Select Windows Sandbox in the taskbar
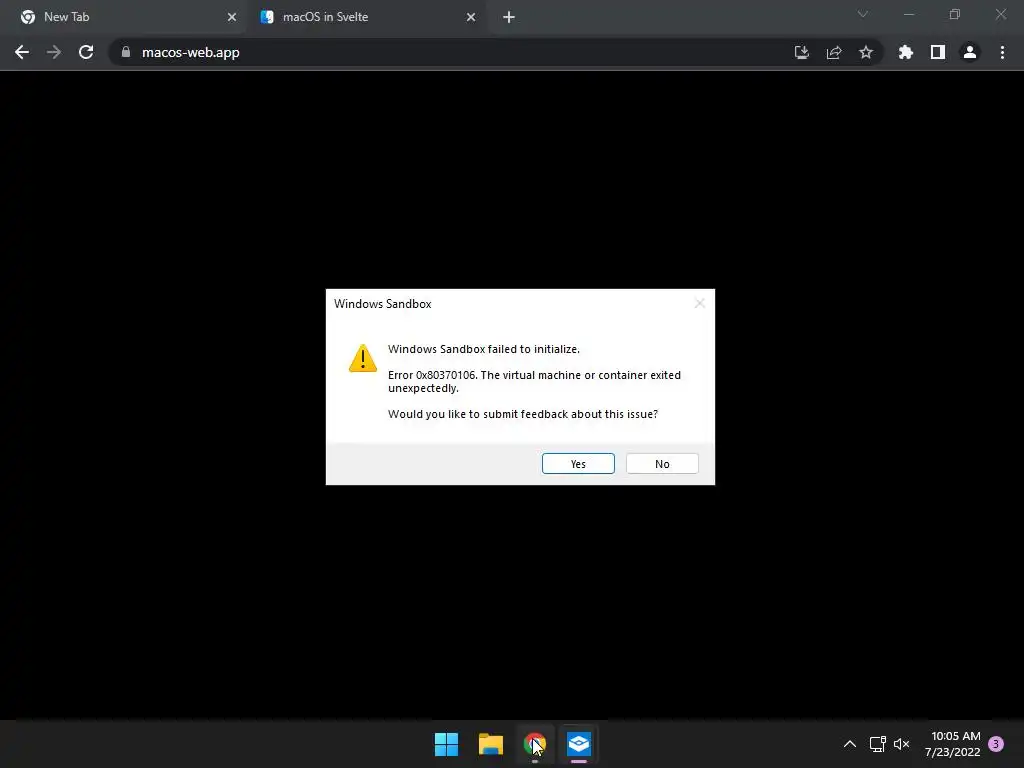 [x=579, y=744]
